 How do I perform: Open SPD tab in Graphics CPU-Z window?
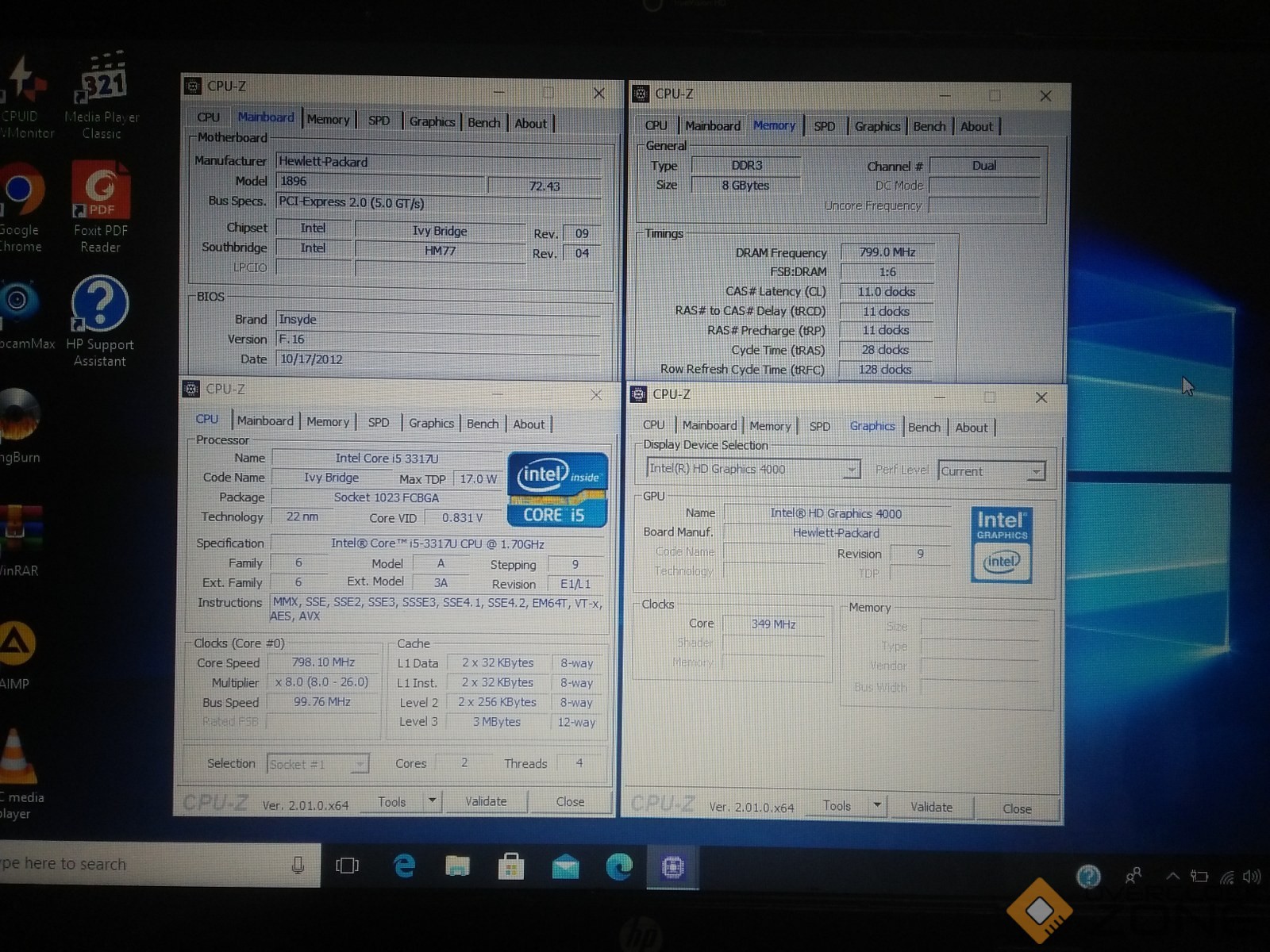820,426
